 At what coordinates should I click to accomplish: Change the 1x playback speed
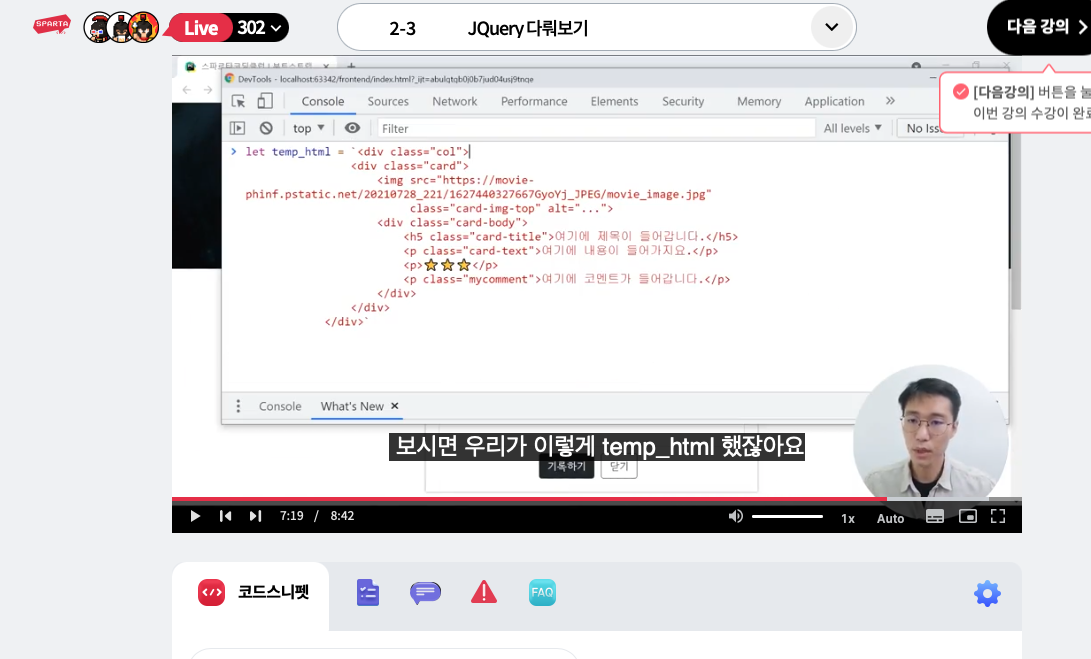(847, 518)
